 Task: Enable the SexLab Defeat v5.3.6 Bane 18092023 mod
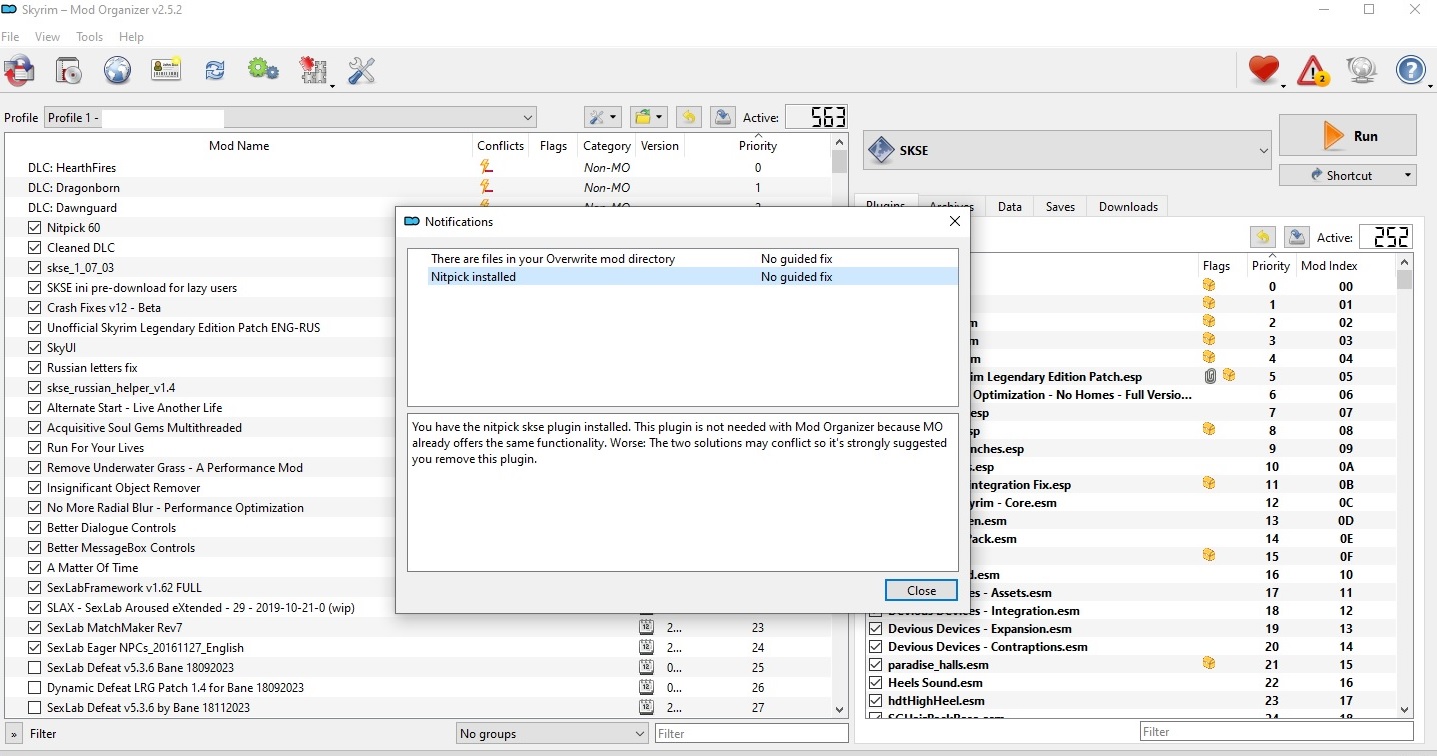36,668
